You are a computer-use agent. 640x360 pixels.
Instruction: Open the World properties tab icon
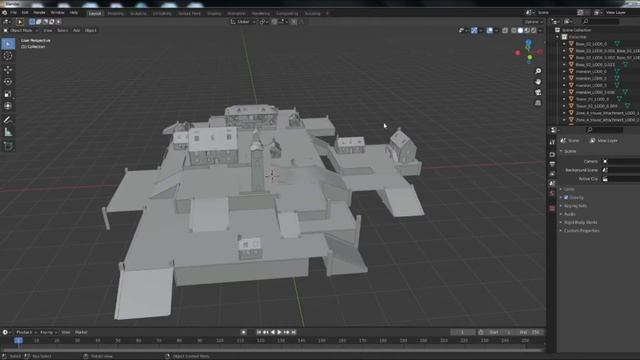[552, 193]
